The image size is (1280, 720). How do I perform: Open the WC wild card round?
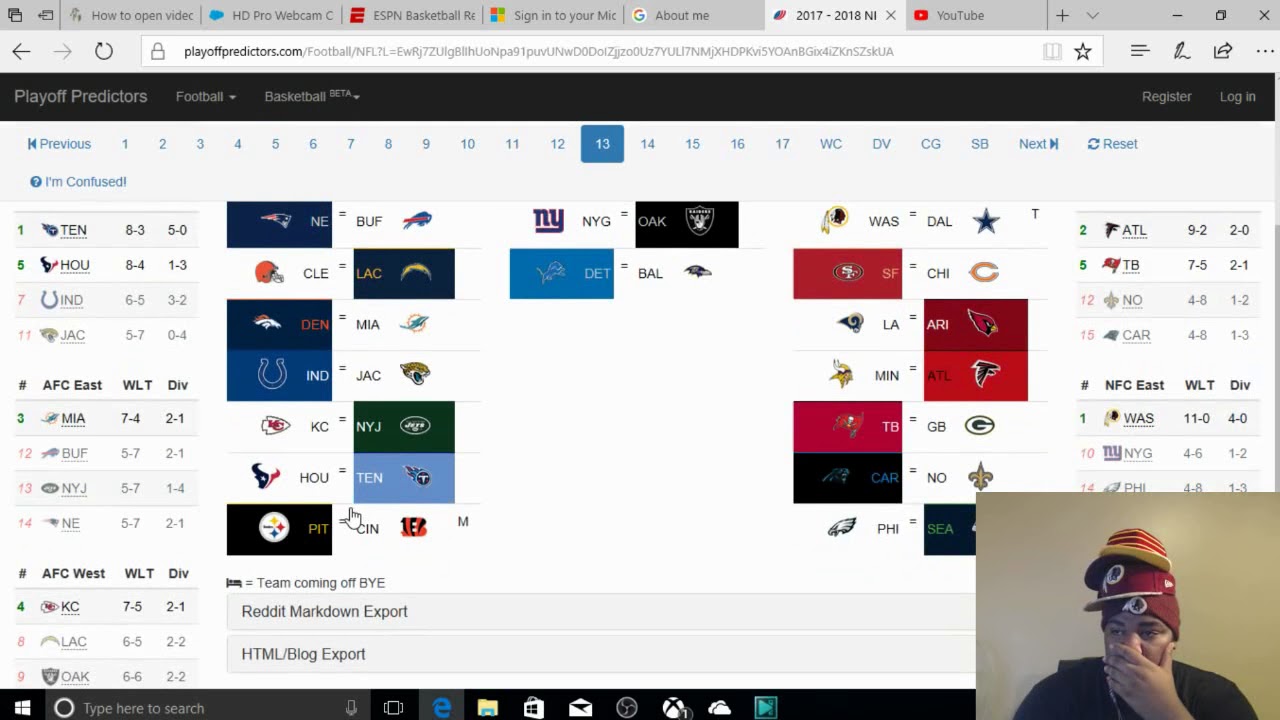coord(831,144)
